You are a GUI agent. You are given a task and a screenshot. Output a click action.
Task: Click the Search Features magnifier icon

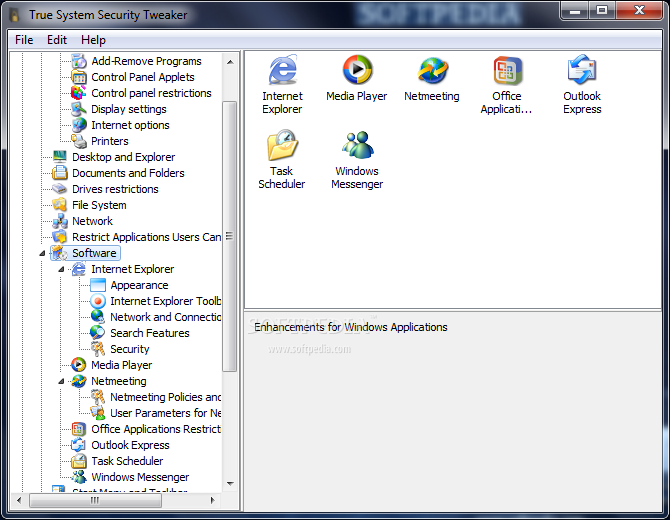click(98, 333)
